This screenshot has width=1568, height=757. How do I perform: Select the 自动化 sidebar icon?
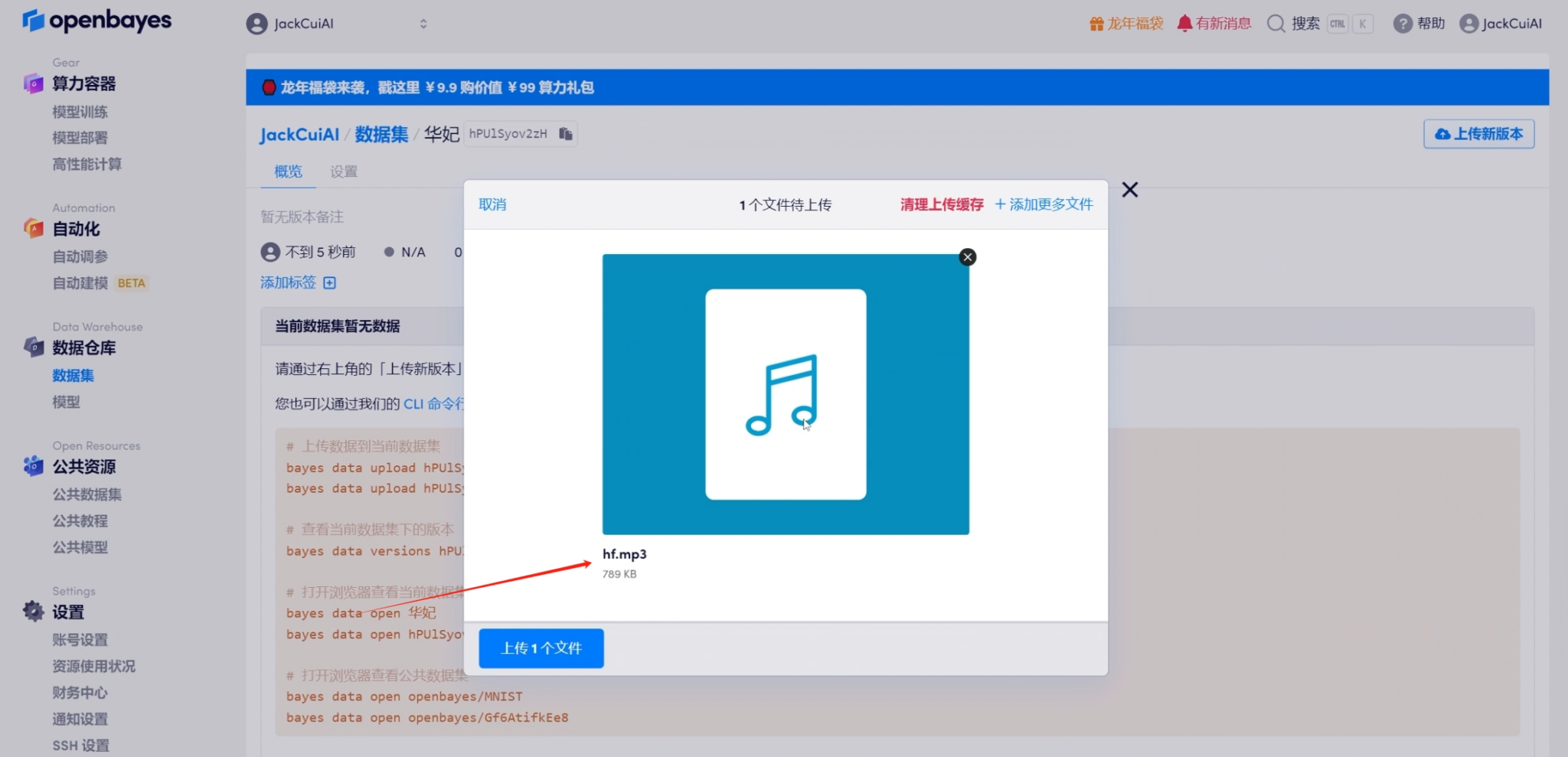click(34, 228)
